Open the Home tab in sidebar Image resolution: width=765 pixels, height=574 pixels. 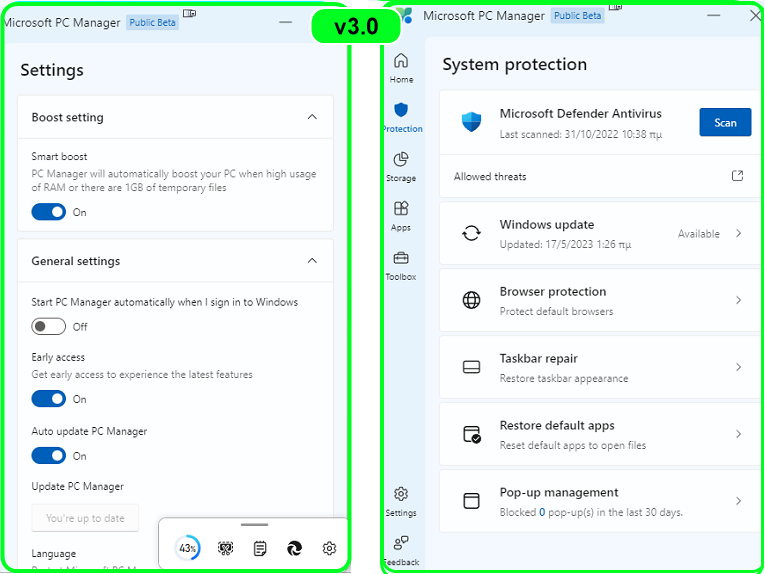401,68
